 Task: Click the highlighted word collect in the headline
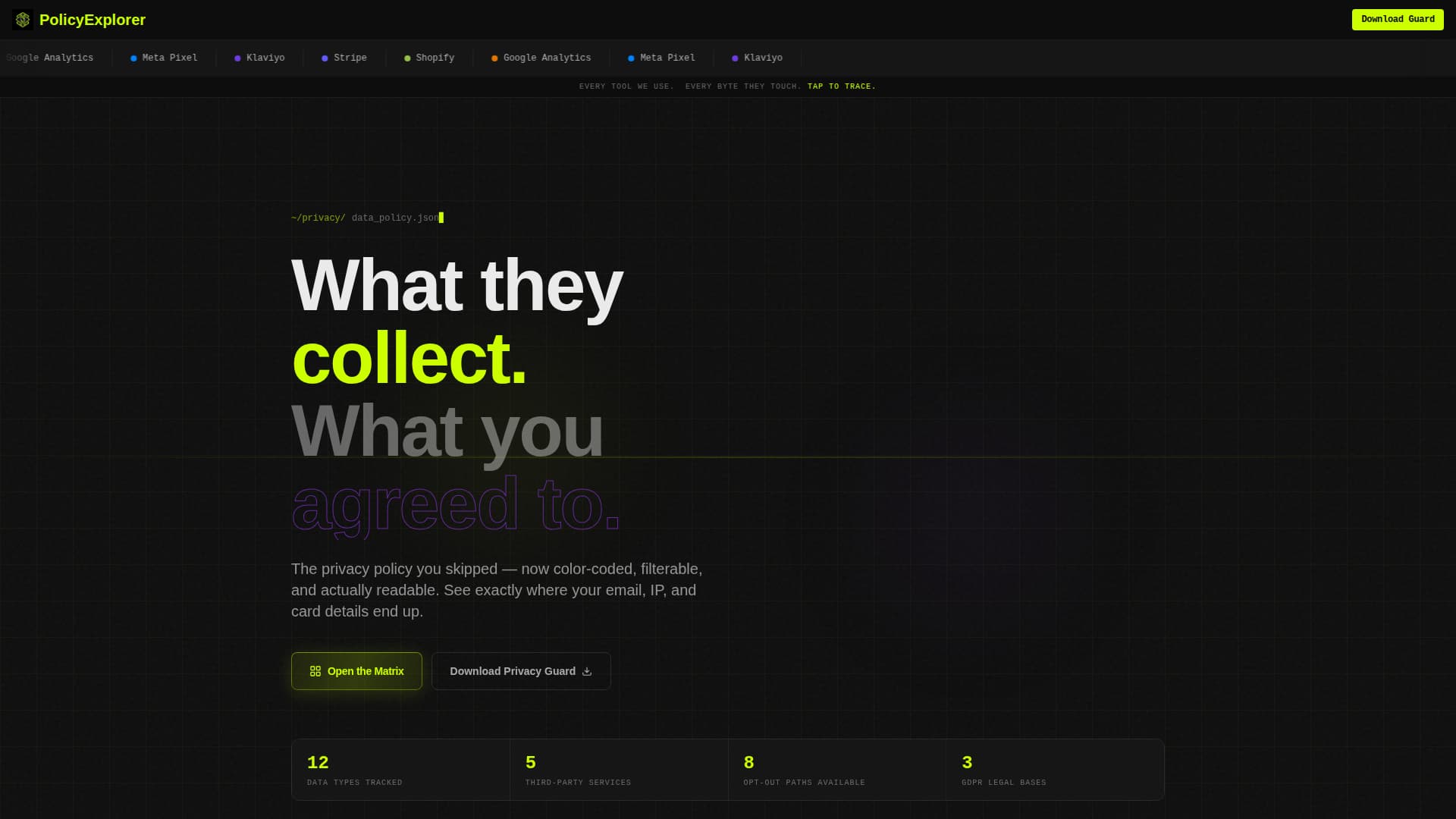[x=409, y=359]
